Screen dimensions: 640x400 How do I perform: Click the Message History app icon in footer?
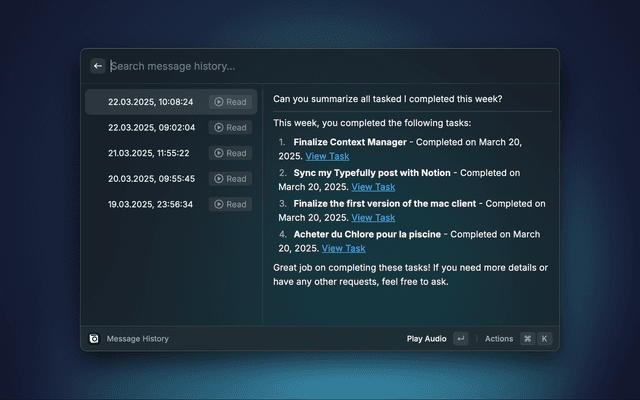[94, 339]
